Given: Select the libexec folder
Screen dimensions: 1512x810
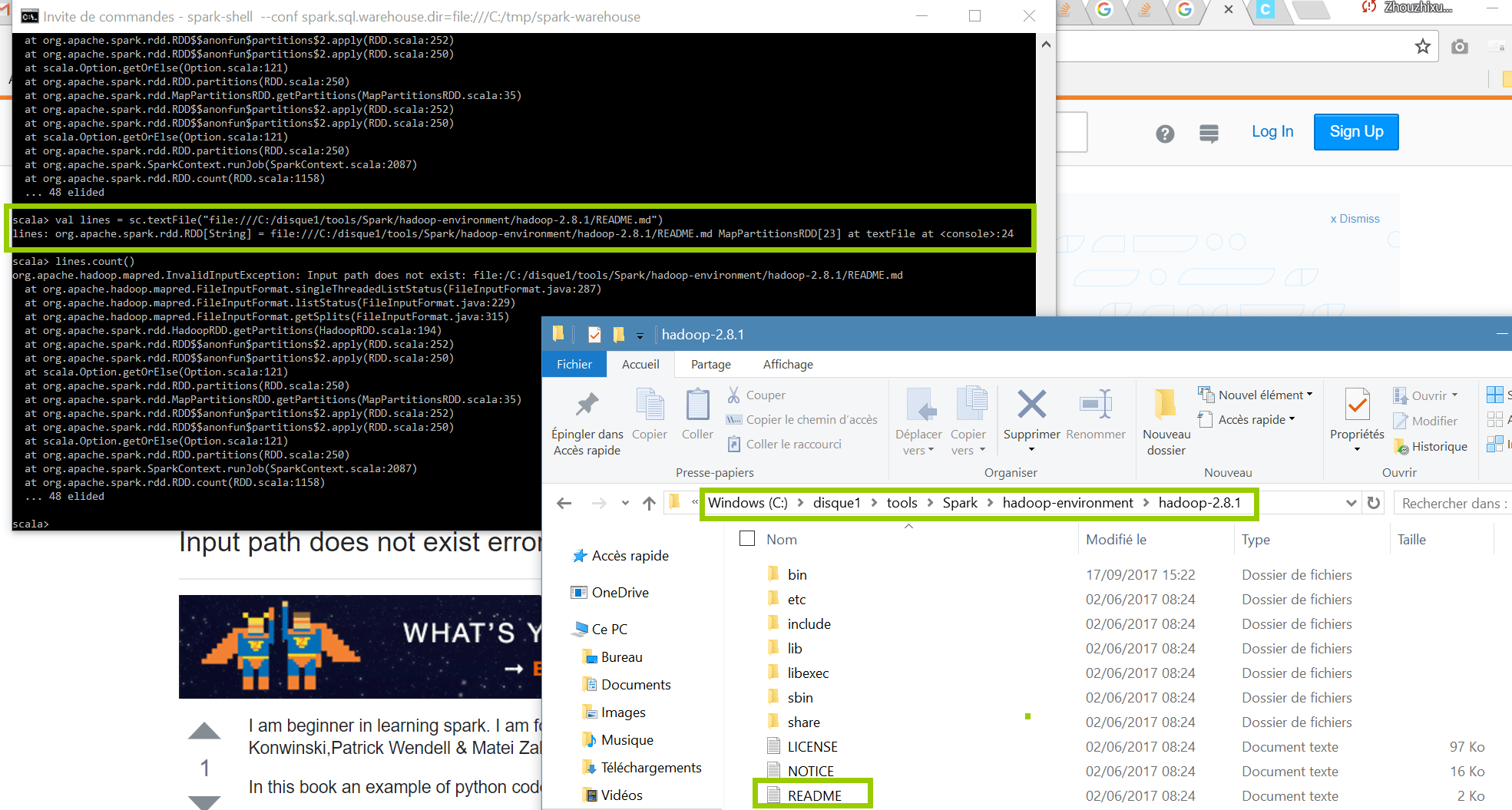Looking at the screenshot, I should point(808,673).
